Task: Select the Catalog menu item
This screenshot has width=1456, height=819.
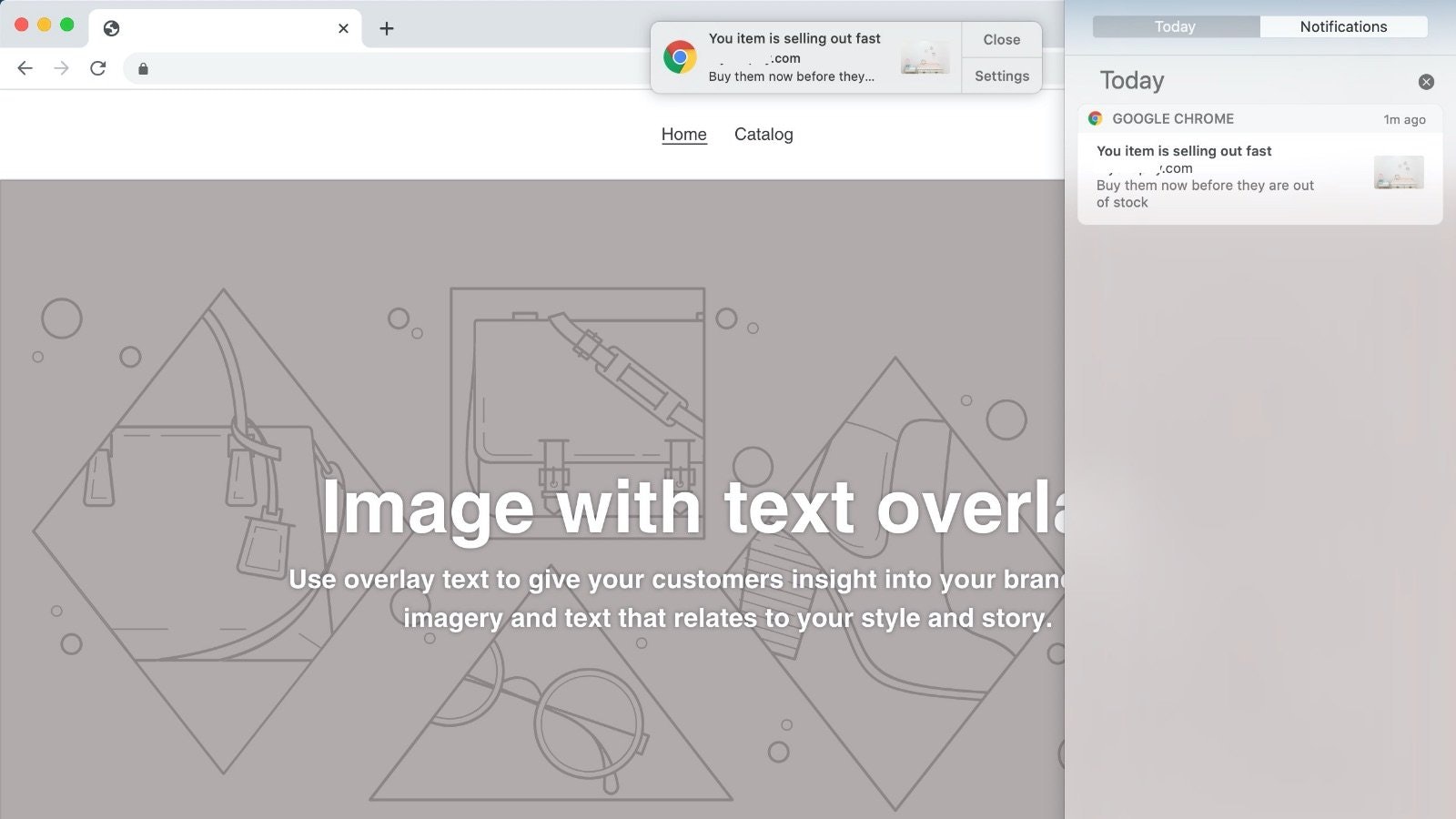Action: coord(763,134)
